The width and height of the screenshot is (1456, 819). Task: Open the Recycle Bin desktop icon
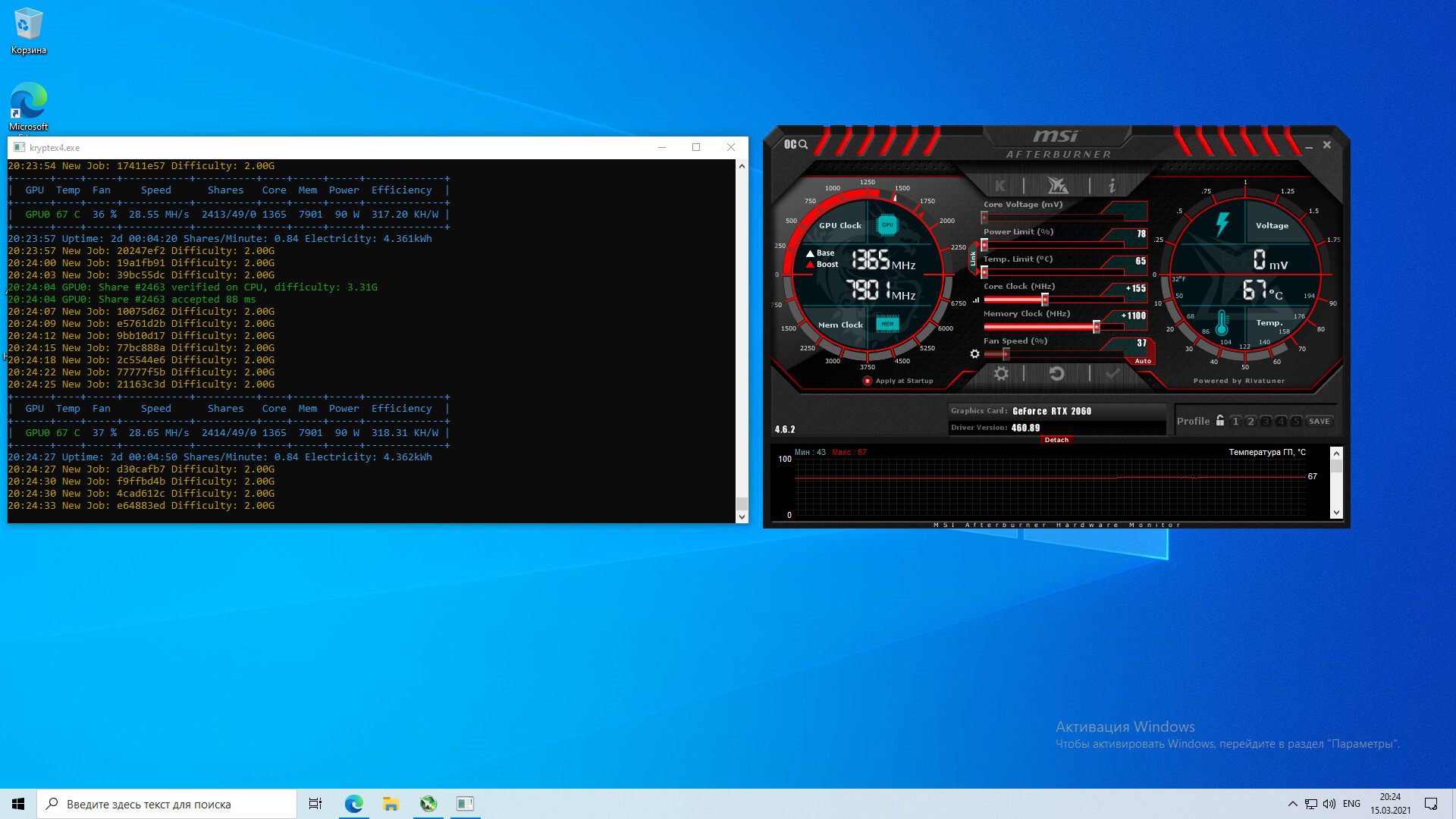28,31
